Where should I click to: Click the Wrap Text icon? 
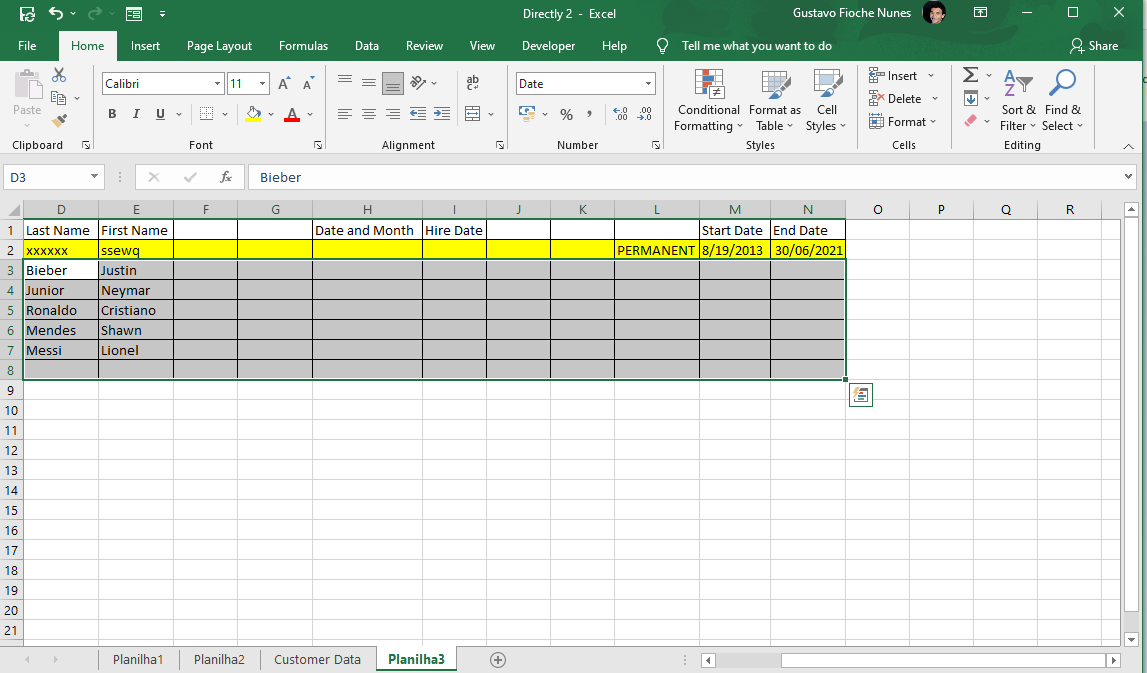473,83
